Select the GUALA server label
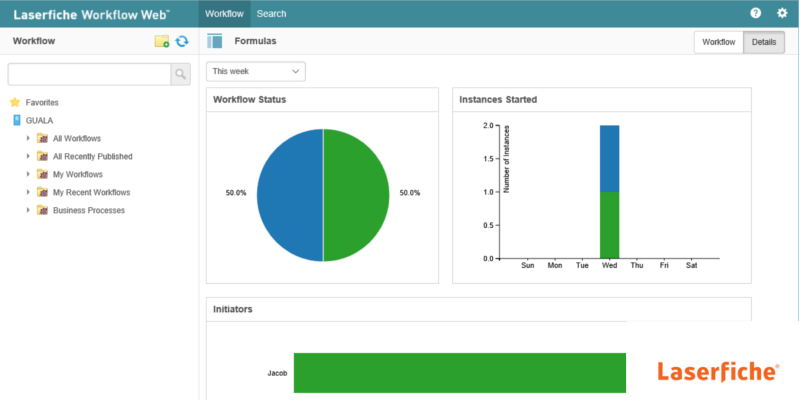 pos(39,120)
